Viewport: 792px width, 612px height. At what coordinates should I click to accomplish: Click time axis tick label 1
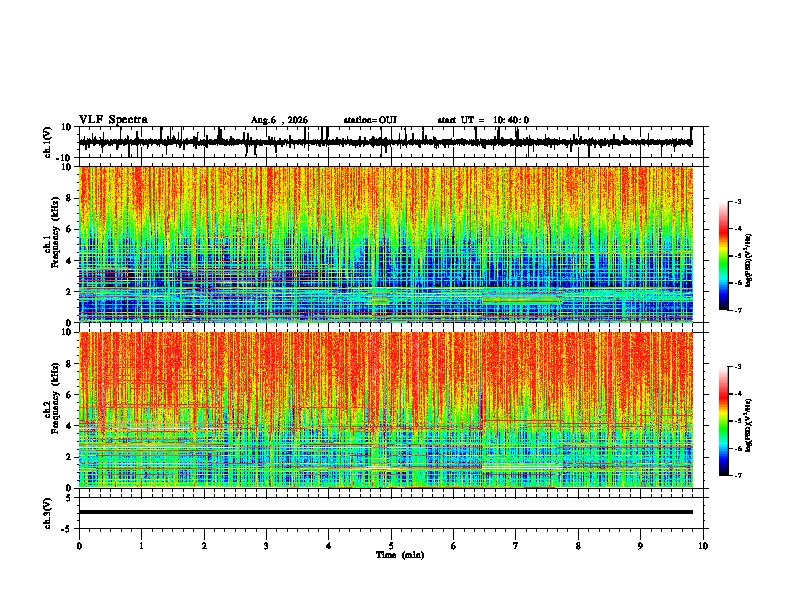[x=141, y=546]
